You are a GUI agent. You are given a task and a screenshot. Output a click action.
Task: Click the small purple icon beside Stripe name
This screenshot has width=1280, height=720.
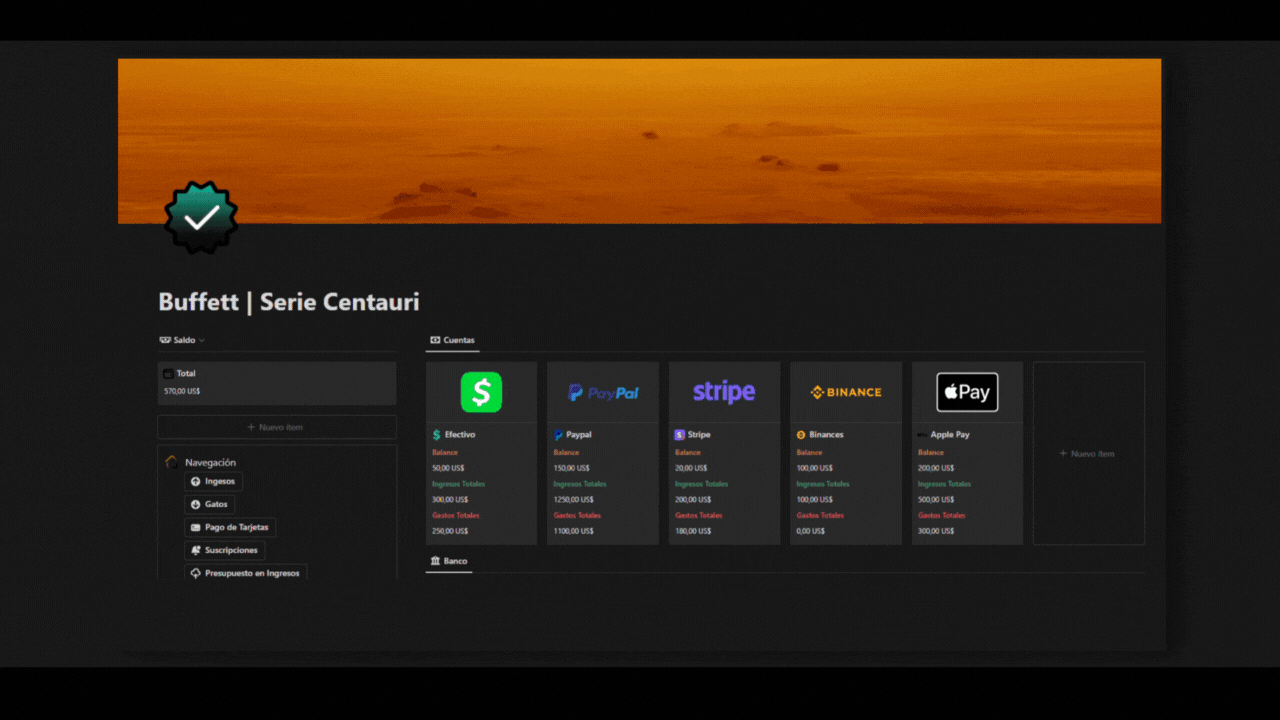tap(680, 435)
